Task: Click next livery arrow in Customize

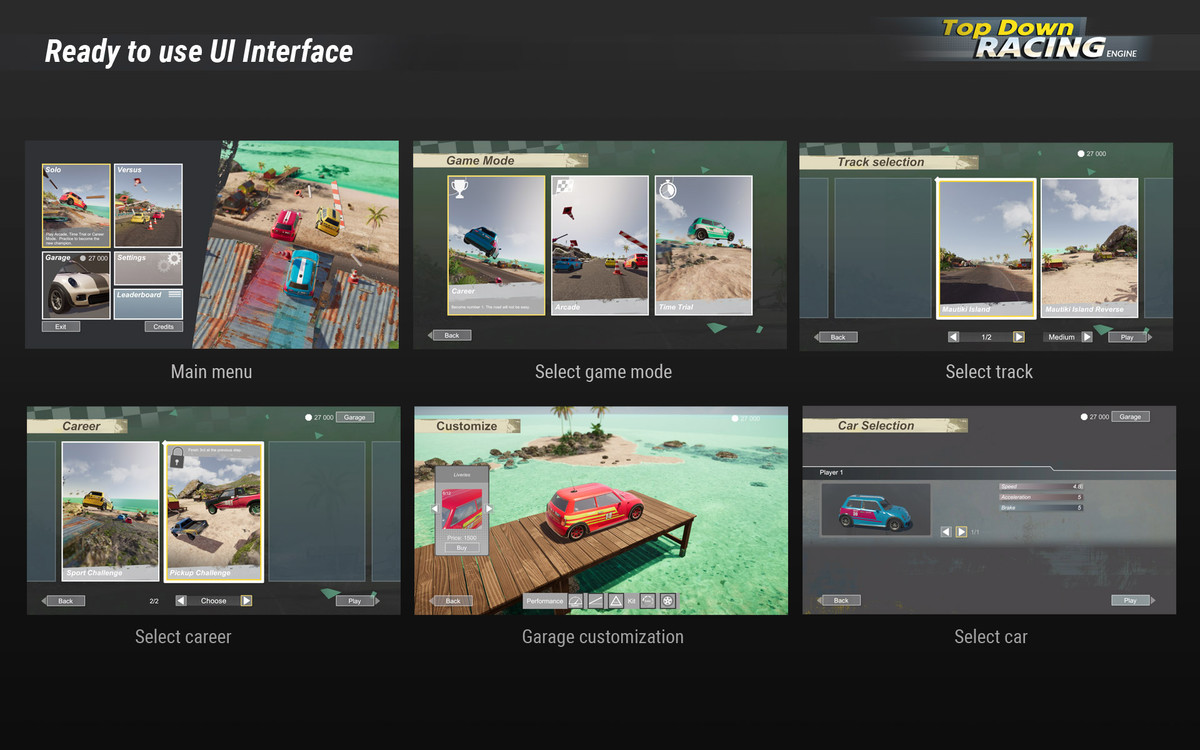Action: click(x=489, y=509)
